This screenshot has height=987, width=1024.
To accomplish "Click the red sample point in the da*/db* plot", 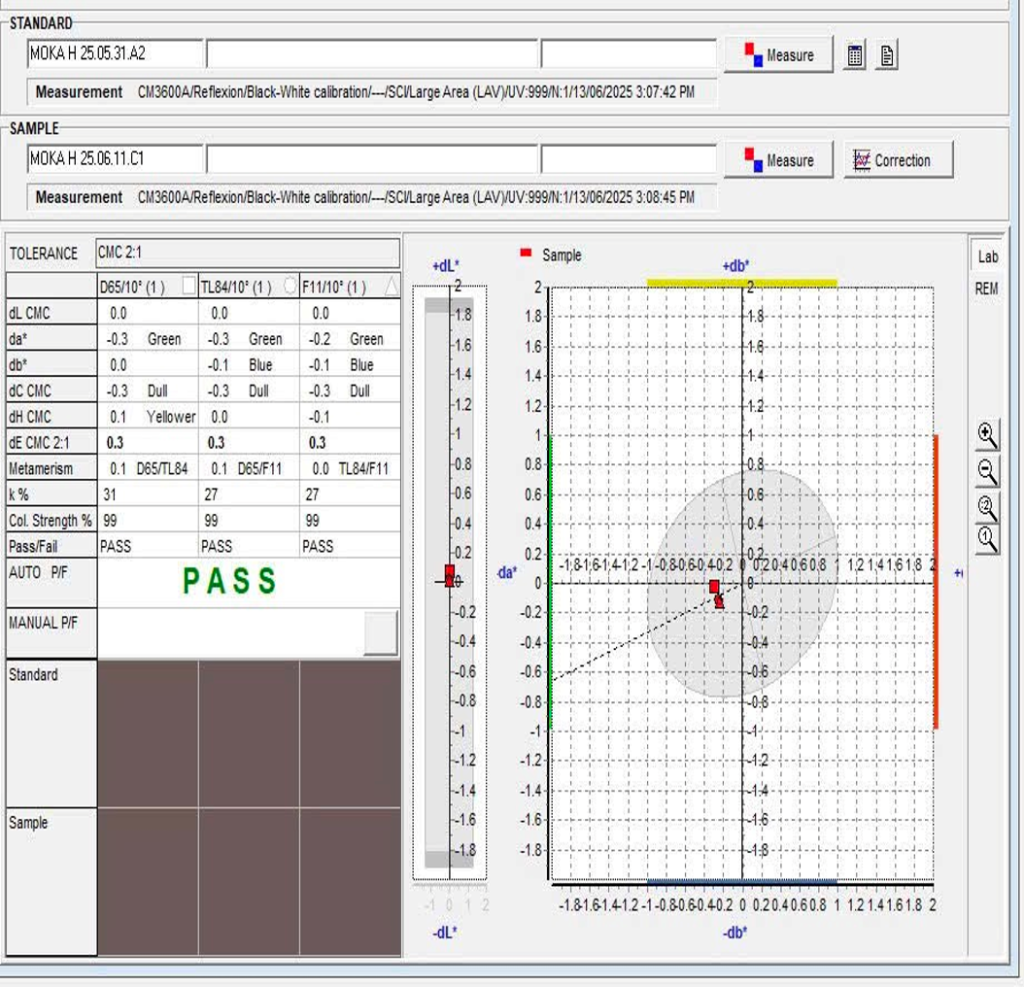I will [x=715, y=587].
